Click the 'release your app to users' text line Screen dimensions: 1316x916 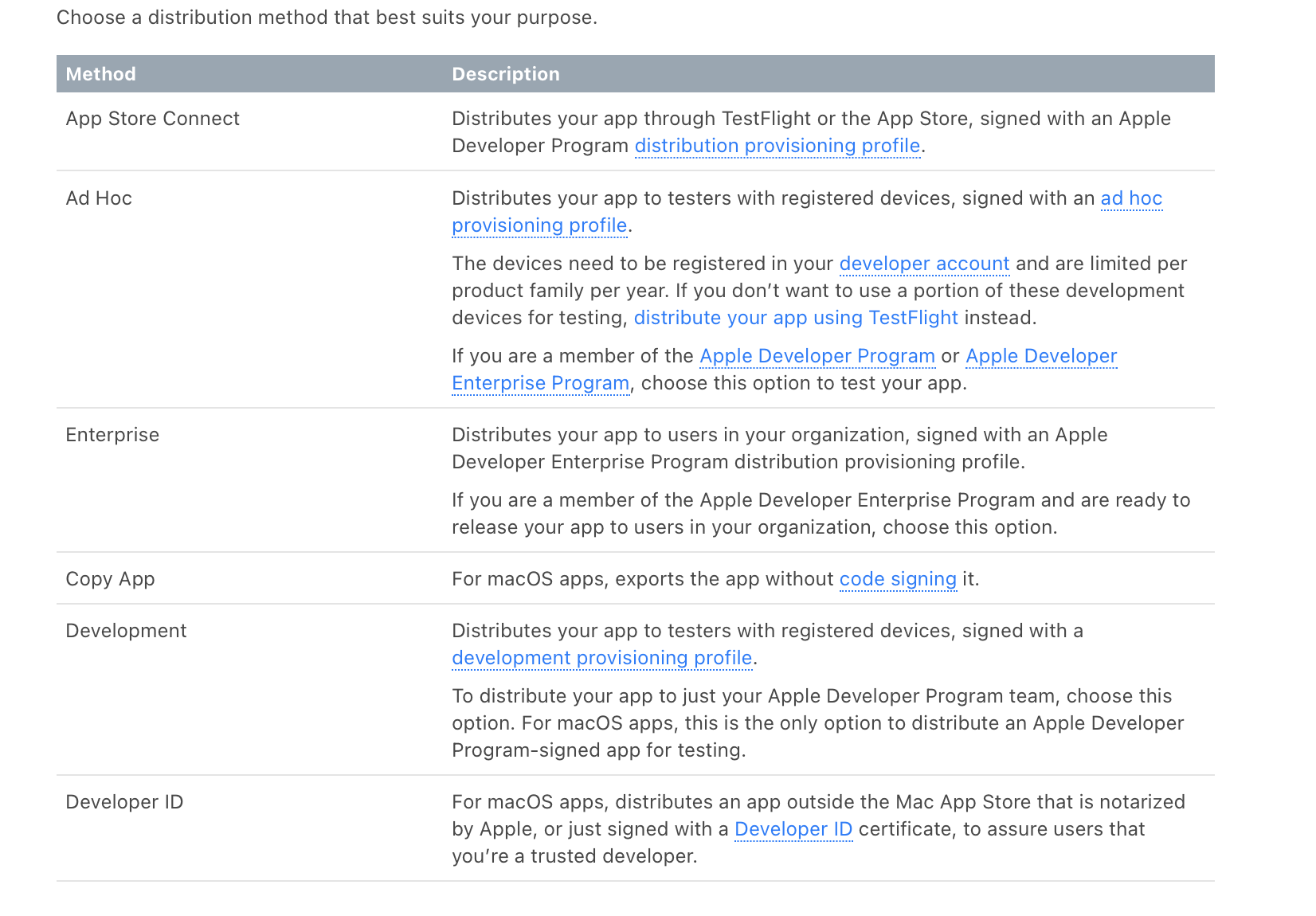[x=754, y=527]
